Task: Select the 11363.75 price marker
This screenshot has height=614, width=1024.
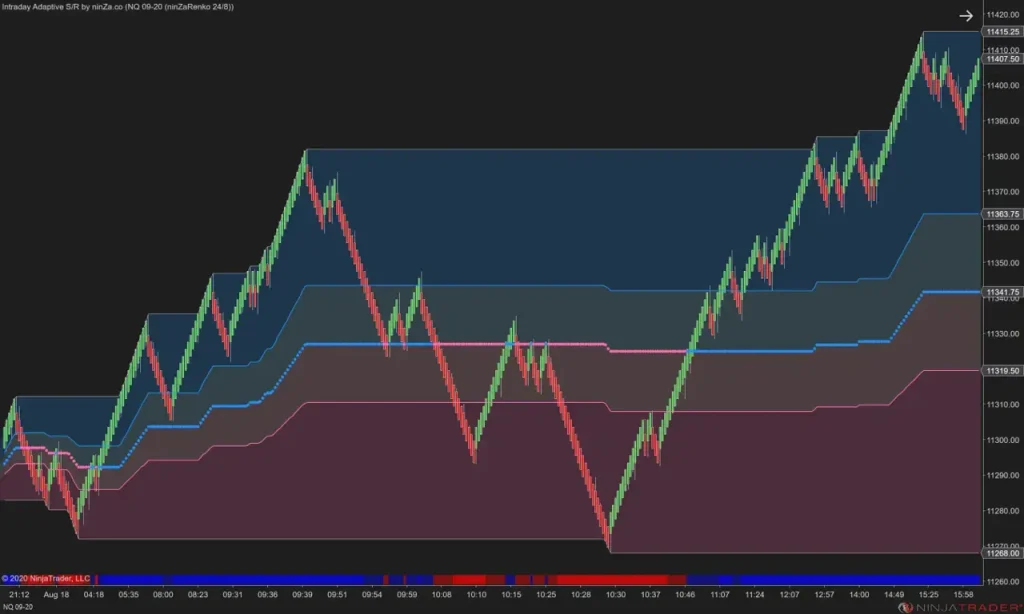Action: 1002,214
